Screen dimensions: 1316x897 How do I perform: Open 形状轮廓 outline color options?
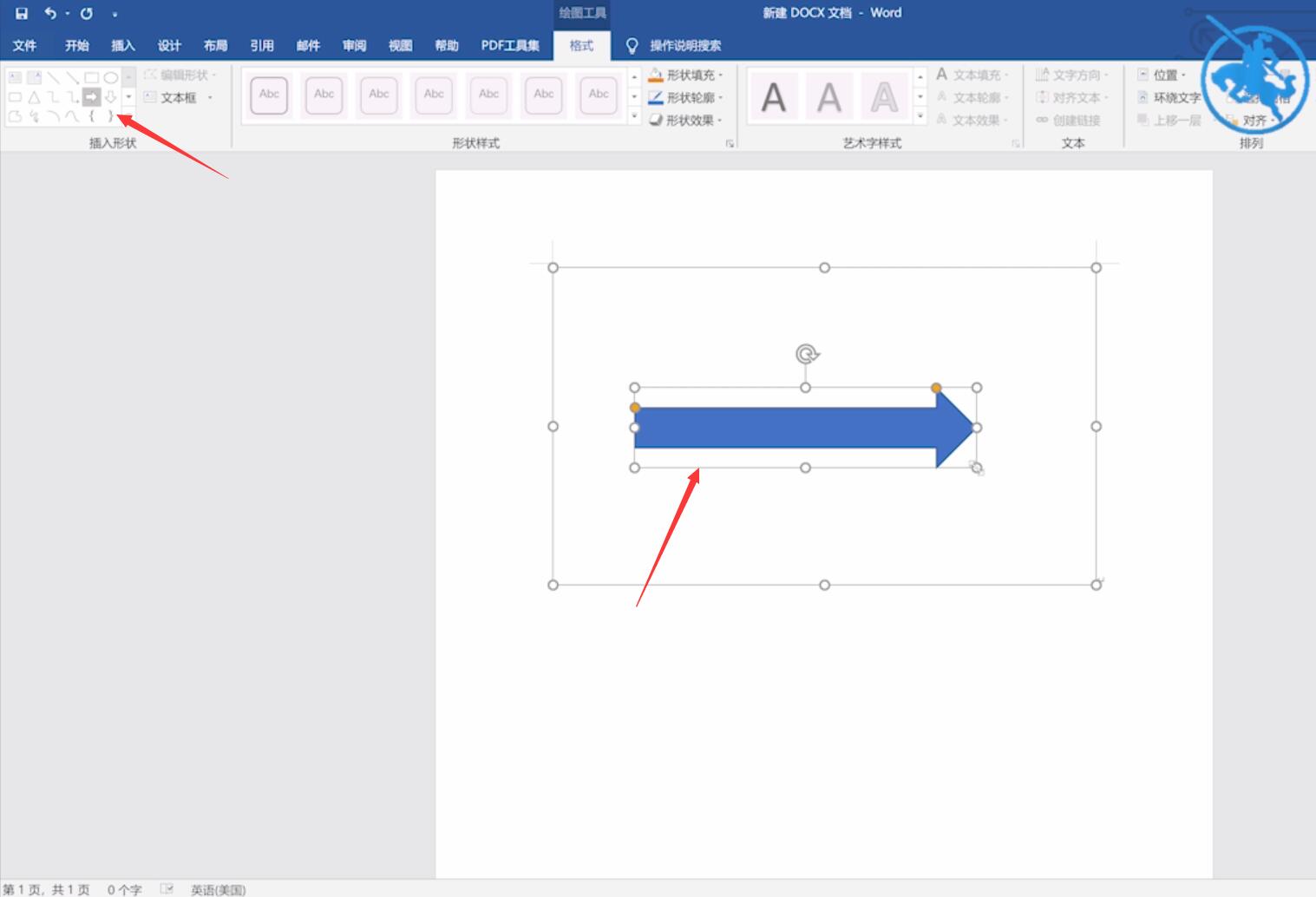[x=686, y=98]
